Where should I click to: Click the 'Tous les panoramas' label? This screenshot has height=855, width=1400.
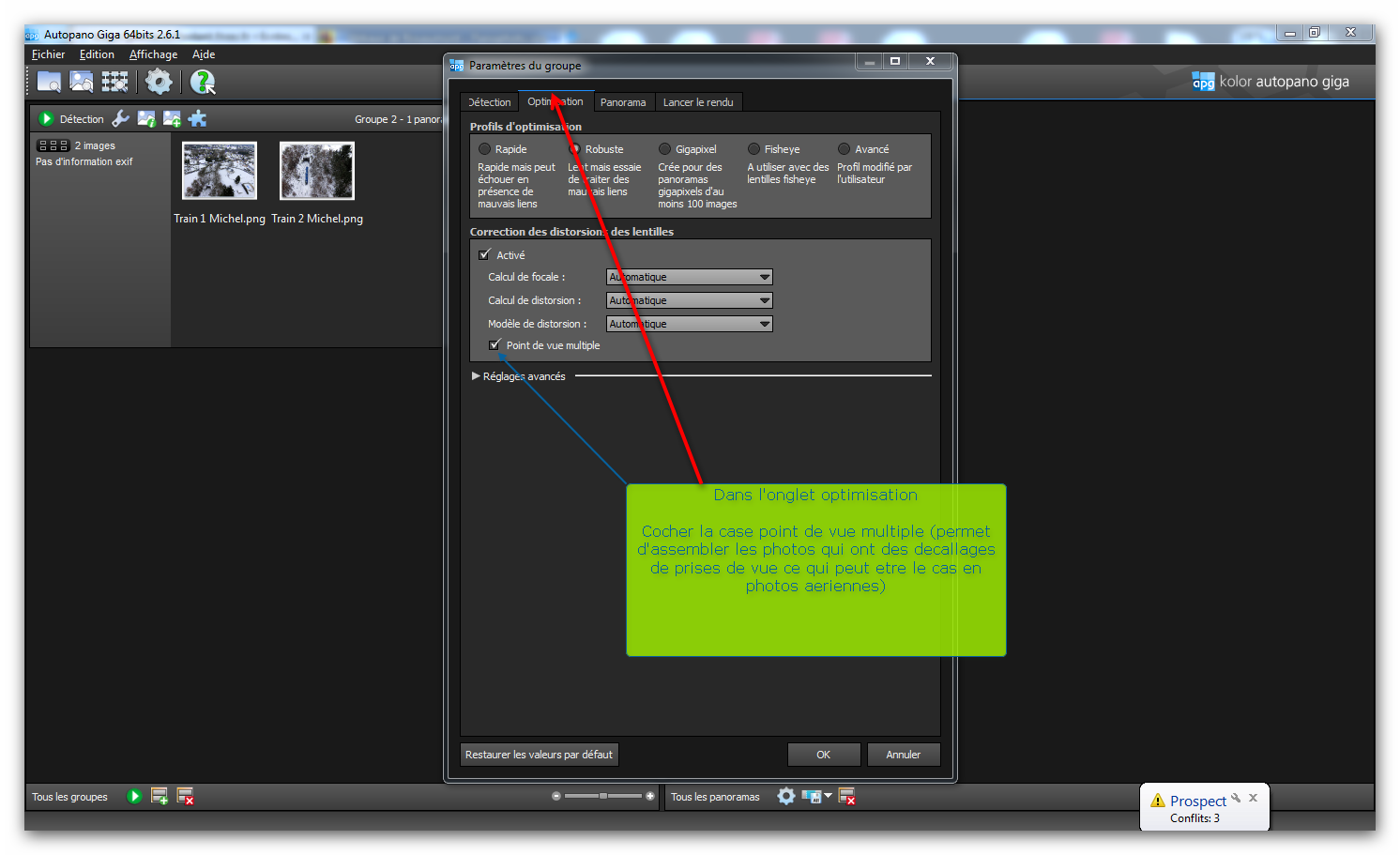[715, 797]
